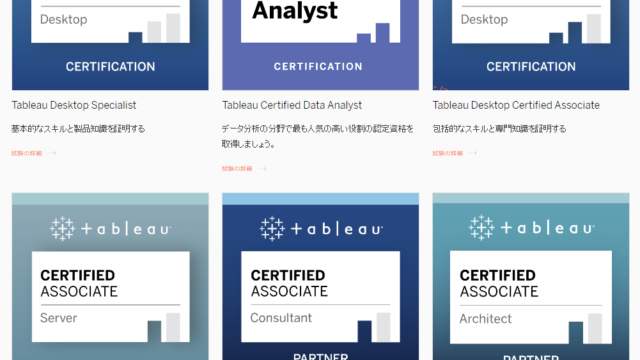Open the Tableau Desktop Specialist badge image
640x360 pixels.
point(110,45)
